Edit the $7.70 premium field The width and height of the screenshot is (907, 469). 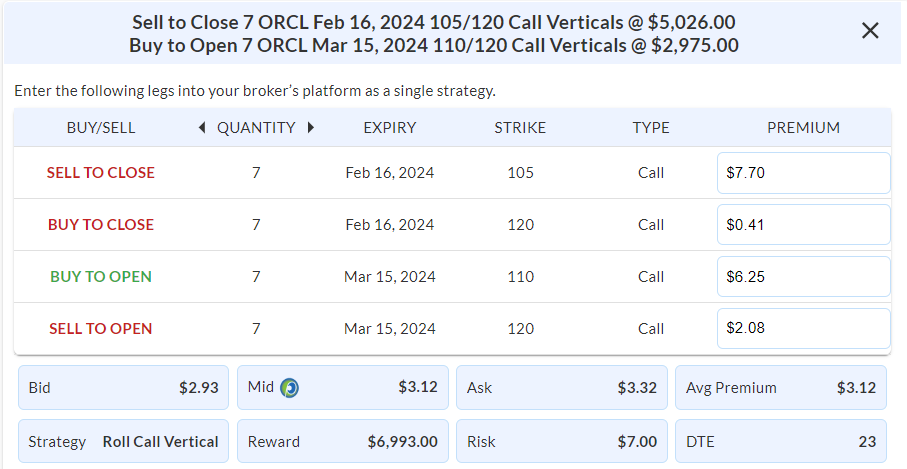pyautogui.click(x=803, y=173)
